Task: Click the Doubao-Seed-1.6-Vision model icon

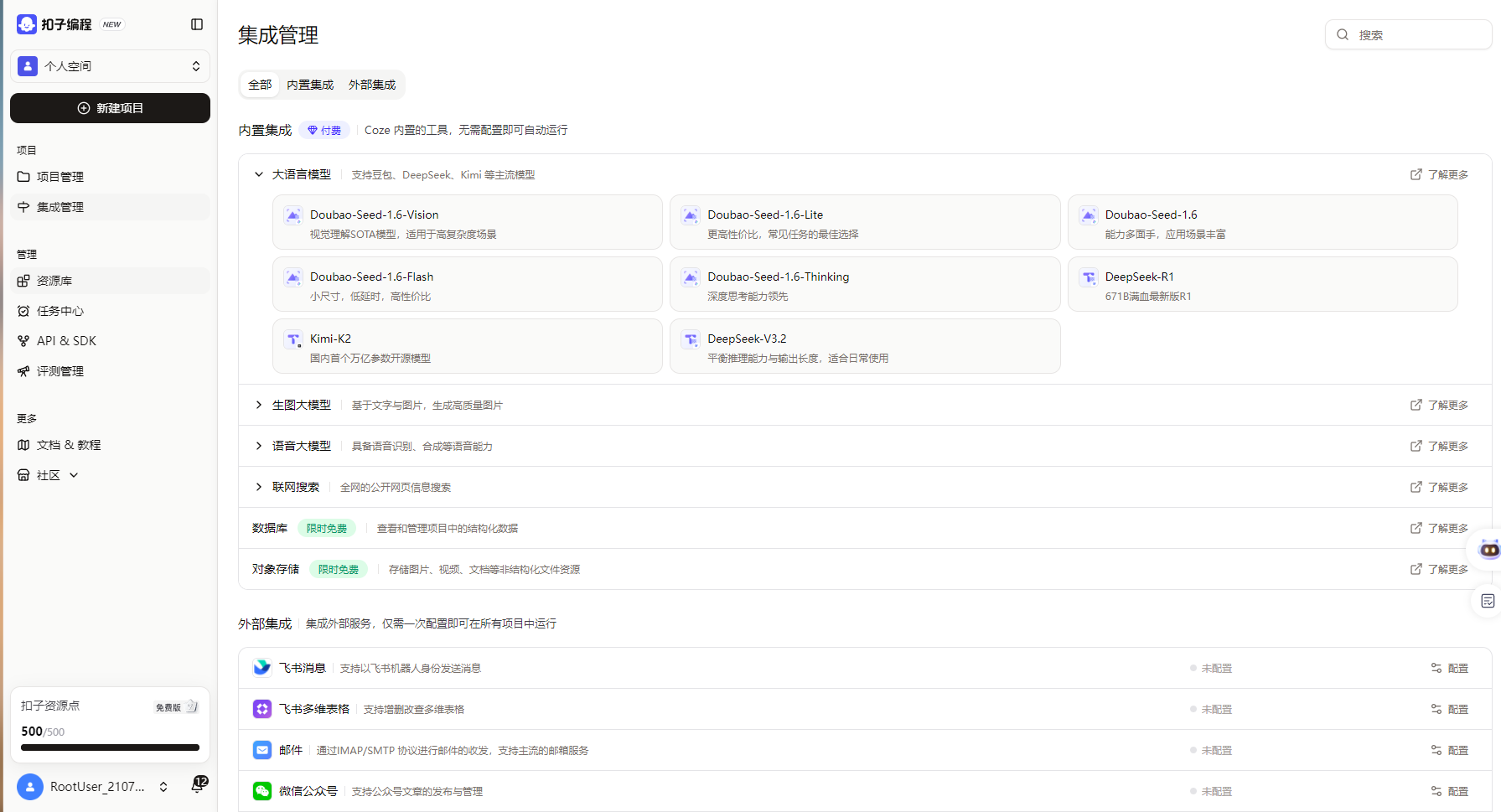Action: (x=293, y=215)
